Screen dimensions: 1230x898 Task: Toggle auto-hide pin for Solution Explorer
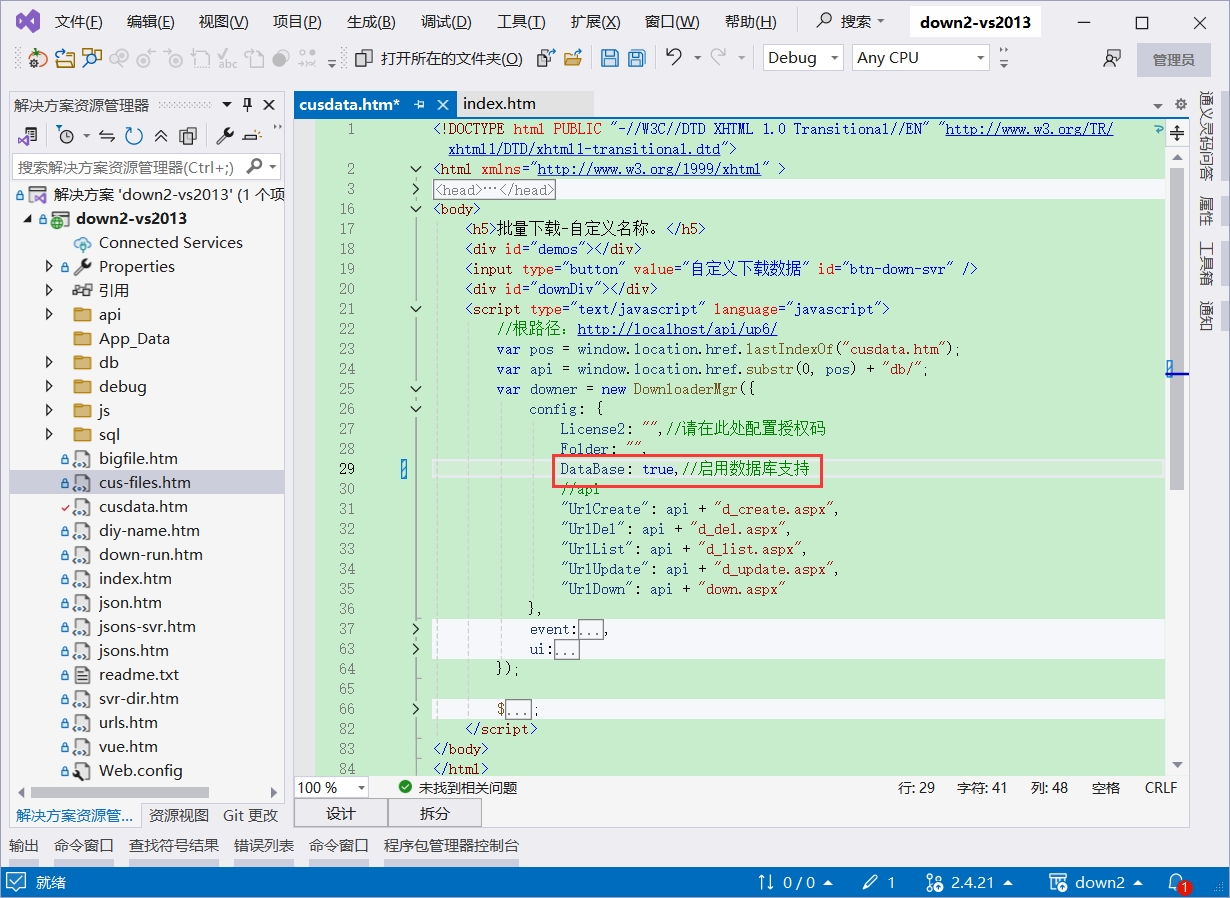click(248, 105)
